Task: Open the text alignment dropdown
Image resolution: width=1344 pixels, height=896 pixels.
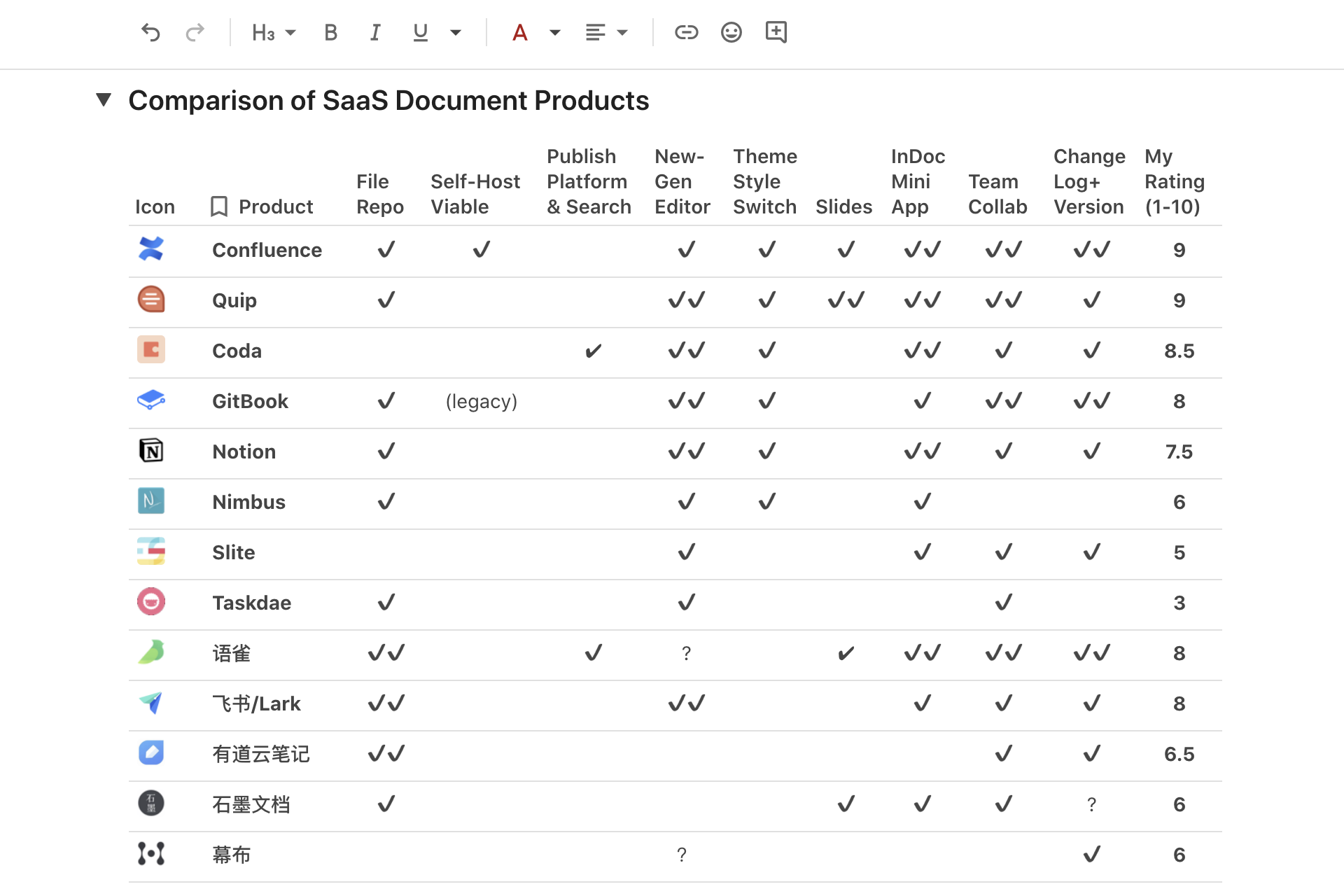Action: [x=607, y=32]
